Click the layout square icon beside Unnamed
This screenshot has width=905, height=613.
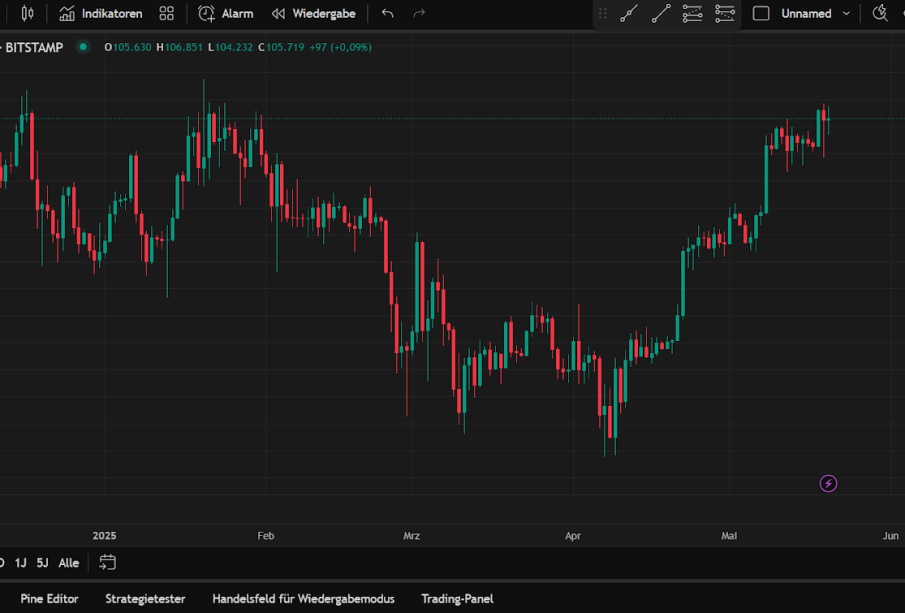coord(761,14)
